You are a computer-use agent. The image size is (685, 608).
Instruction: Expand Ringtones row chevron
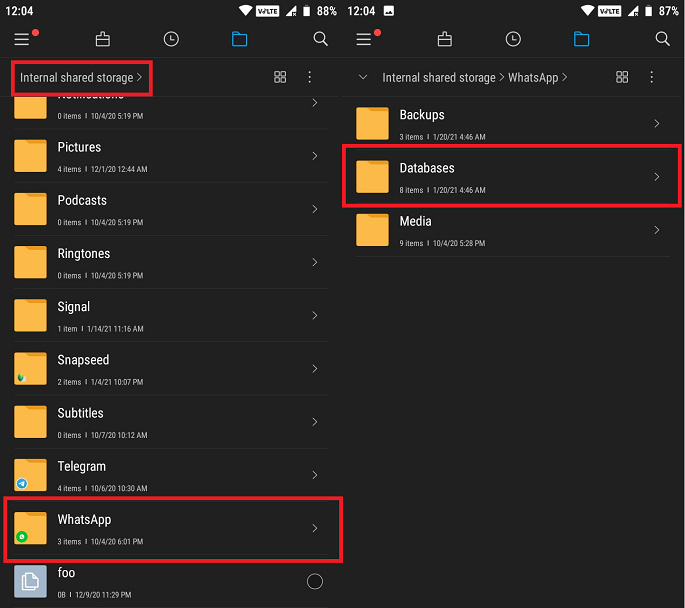point(315,263)
